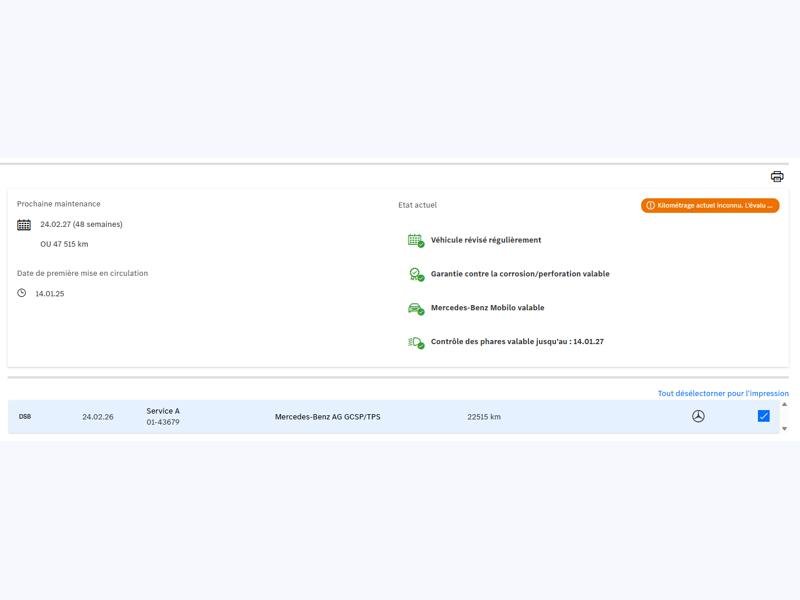Click the corrosion/perforation warranty icon
Screen dimensions: 800x600
pyautogui.click(x=415, y=274)
